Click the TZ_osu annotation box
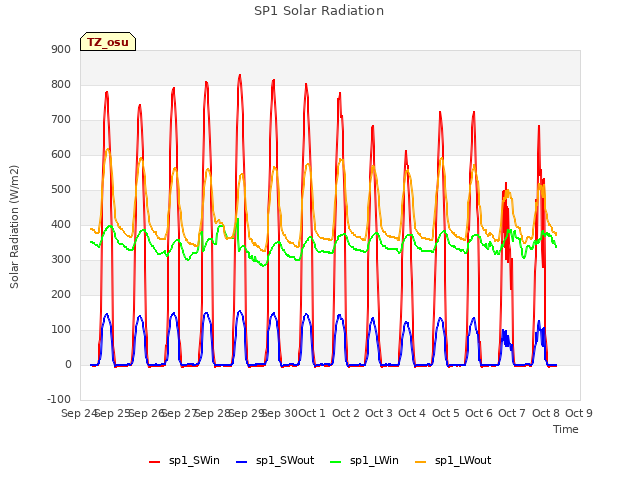This screenshot has height=480, width=640. pos(108,42)
